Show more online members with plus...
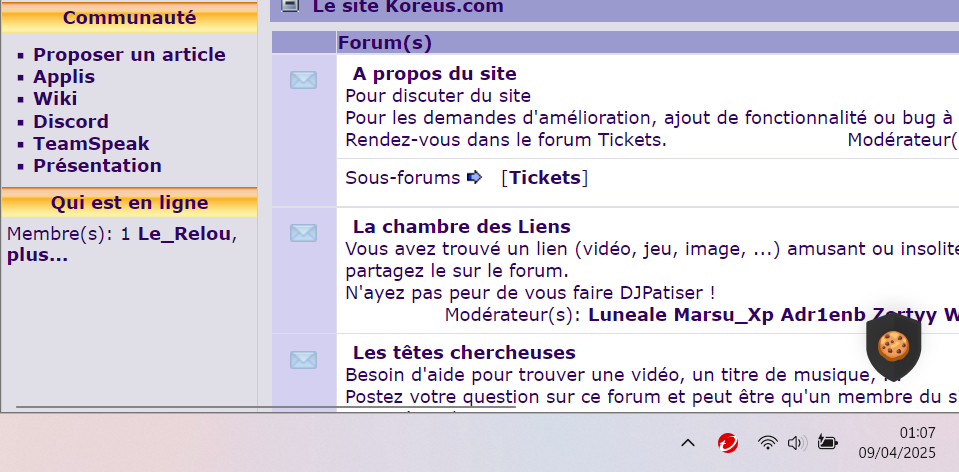The image size is (959, 472). (x=38, y=255)
